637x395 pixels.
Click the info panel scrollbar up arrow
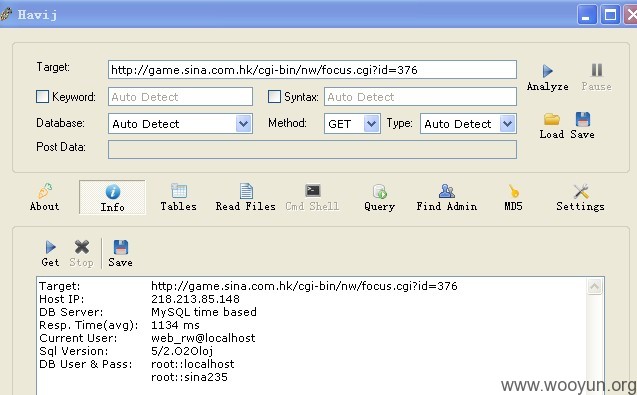594,286
